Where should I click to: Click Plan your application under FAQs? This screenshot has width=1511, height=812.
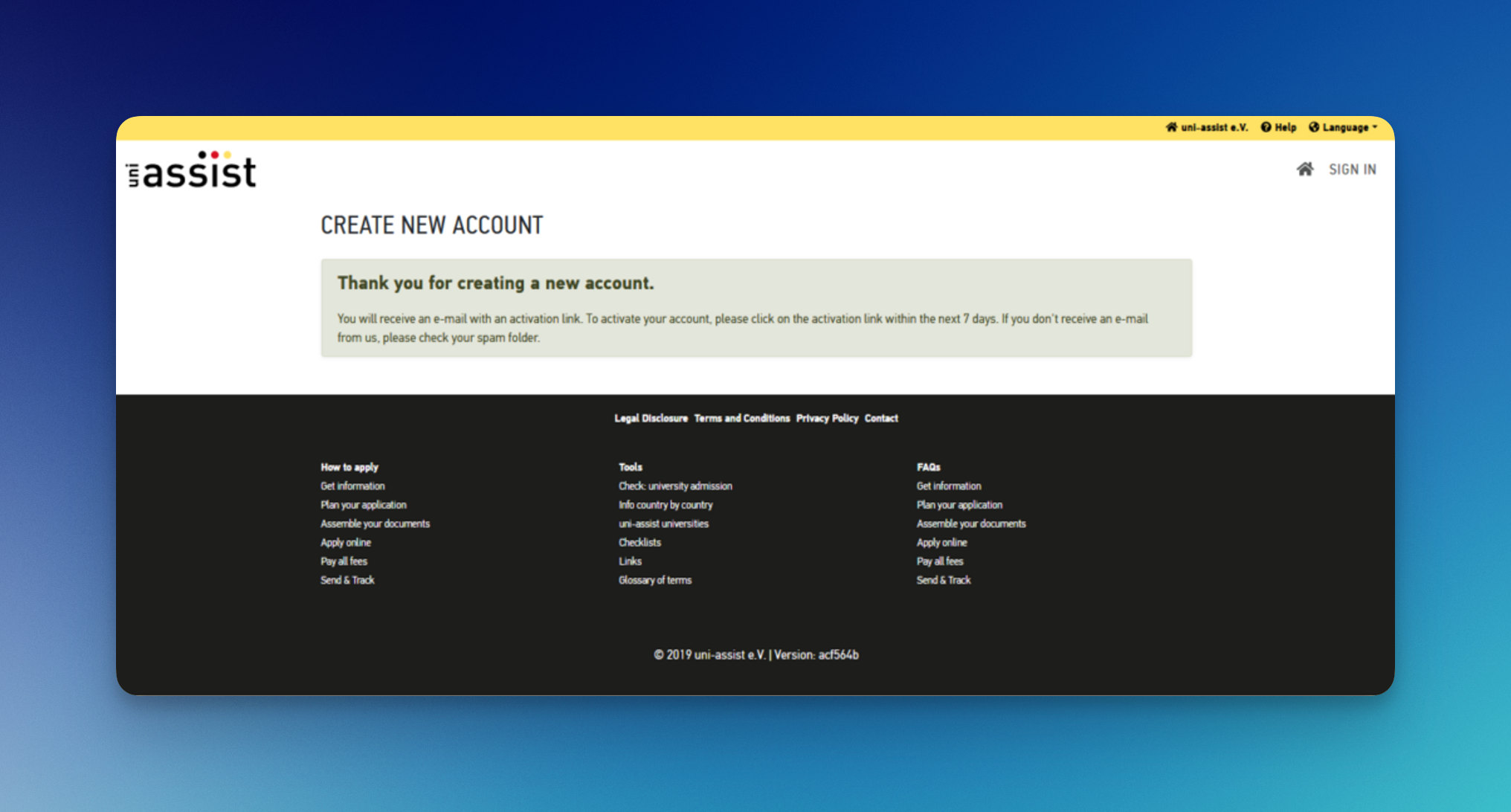959,504
